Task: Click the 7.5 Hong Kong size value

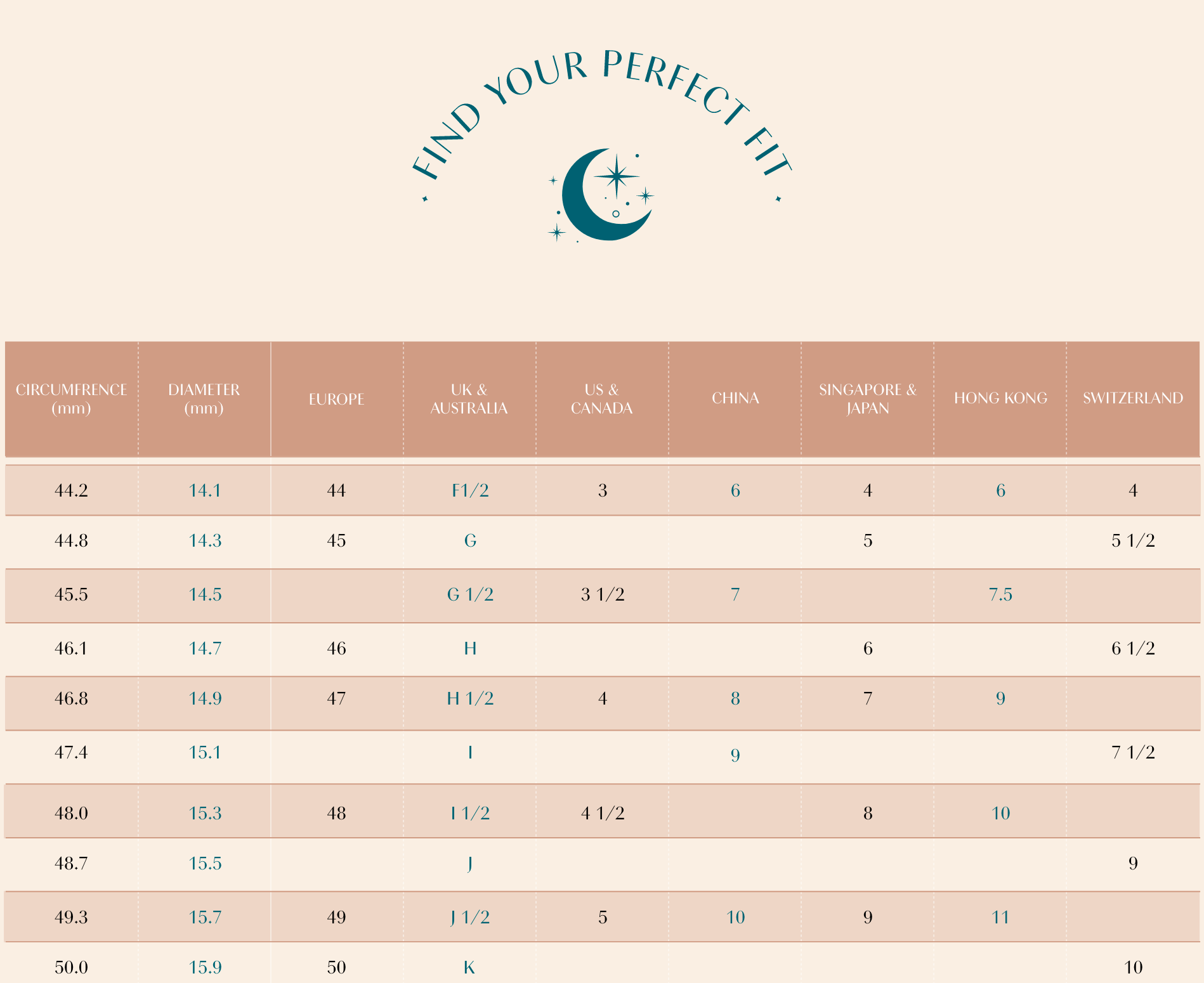Action: point(1000,595)
